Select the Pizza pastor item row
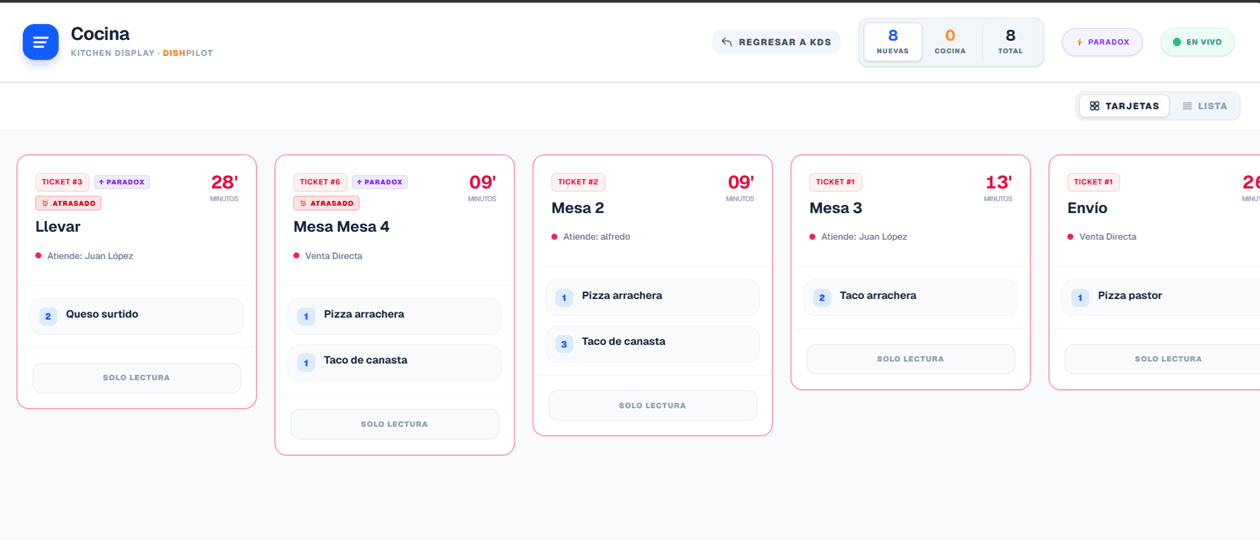This screenshot has width=1260, height=540. (1161, 297)
